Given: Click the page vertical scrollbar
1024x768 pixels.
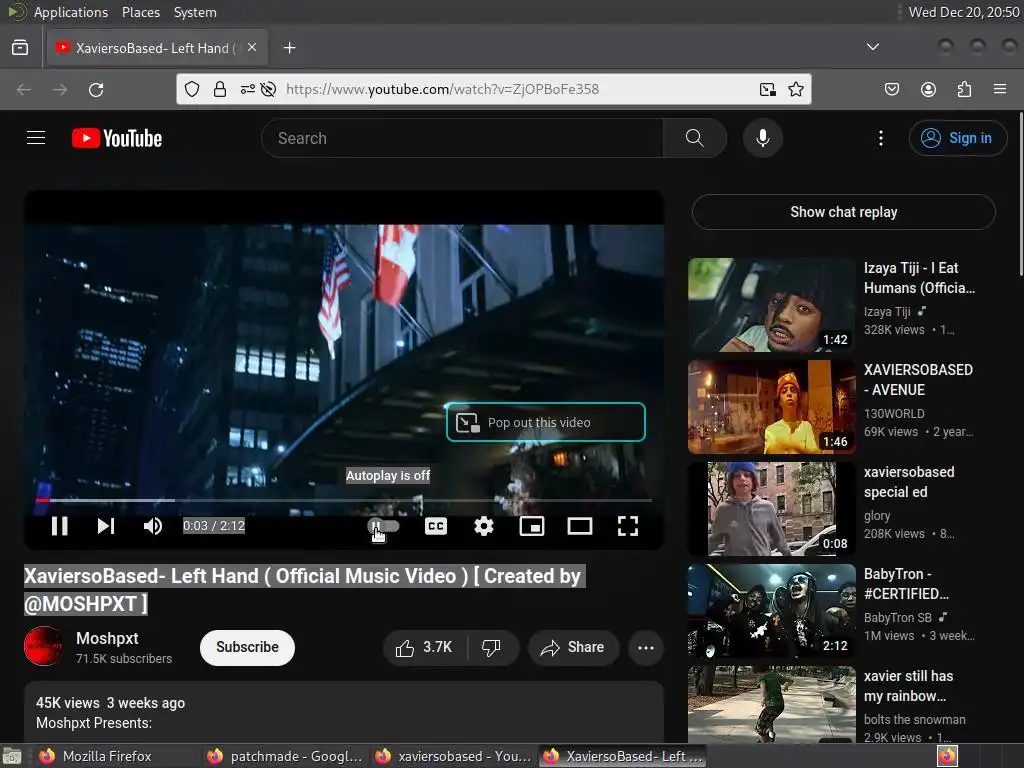Looking at the screenshot, I should (x=1020, y=194).
